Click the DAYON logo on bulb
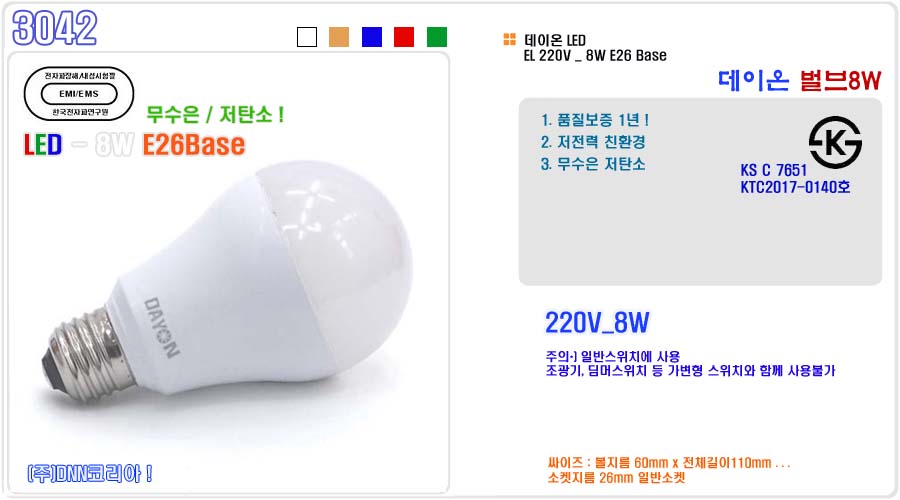900x500 pixels. click(162, 327)
